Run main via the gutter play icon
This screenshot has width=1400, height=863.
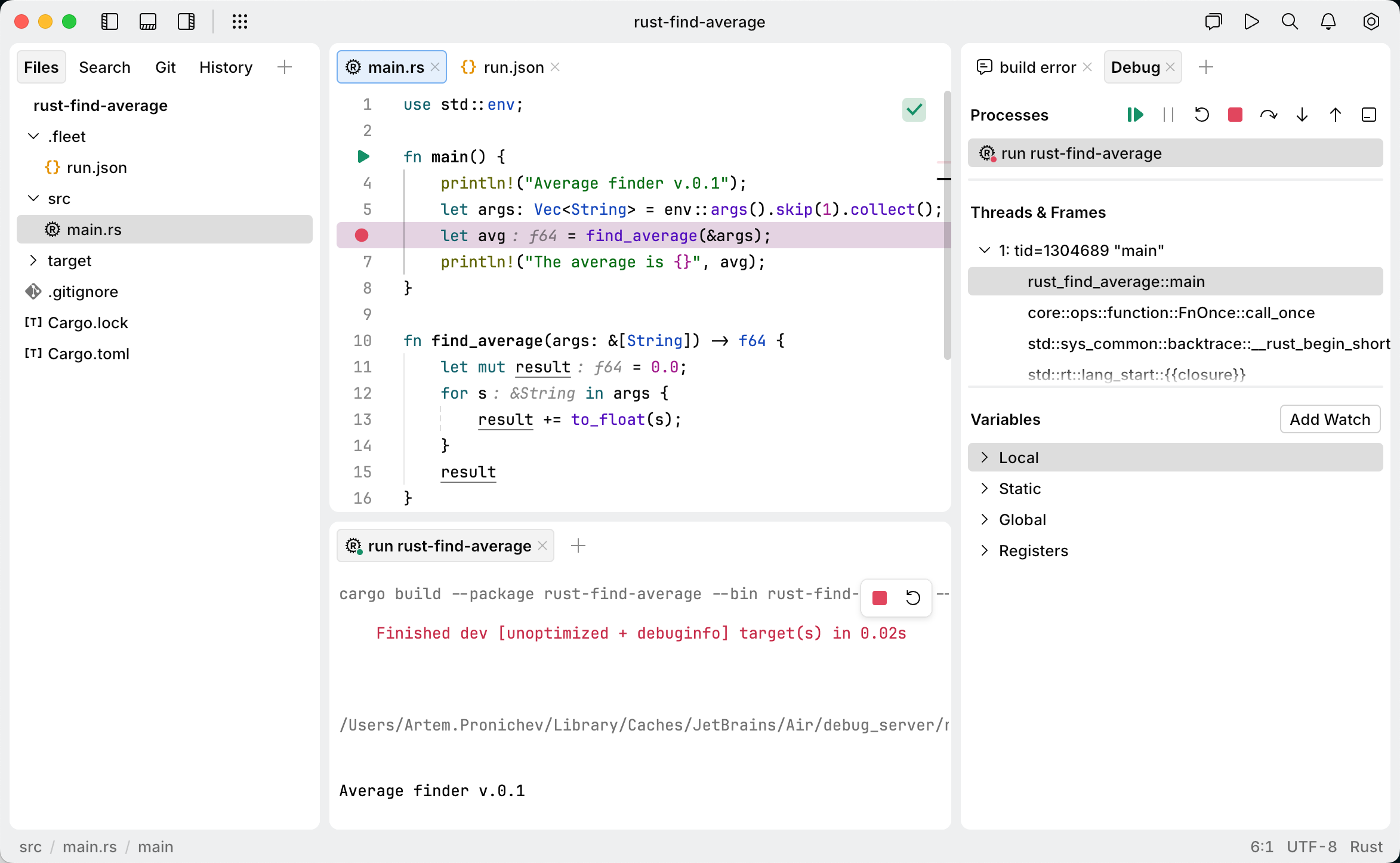[x=363, y=156]
